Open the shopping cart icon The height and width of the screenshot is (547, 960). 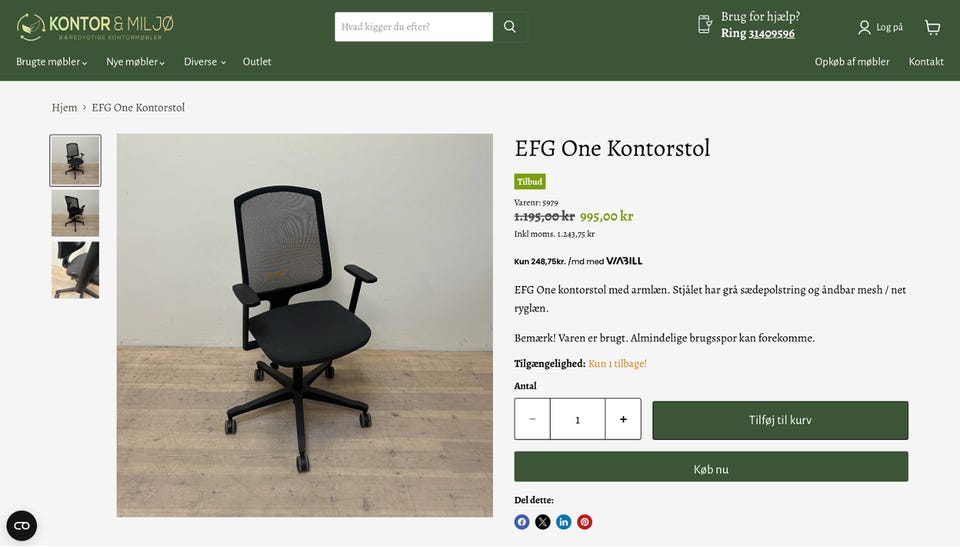[932, 27]
